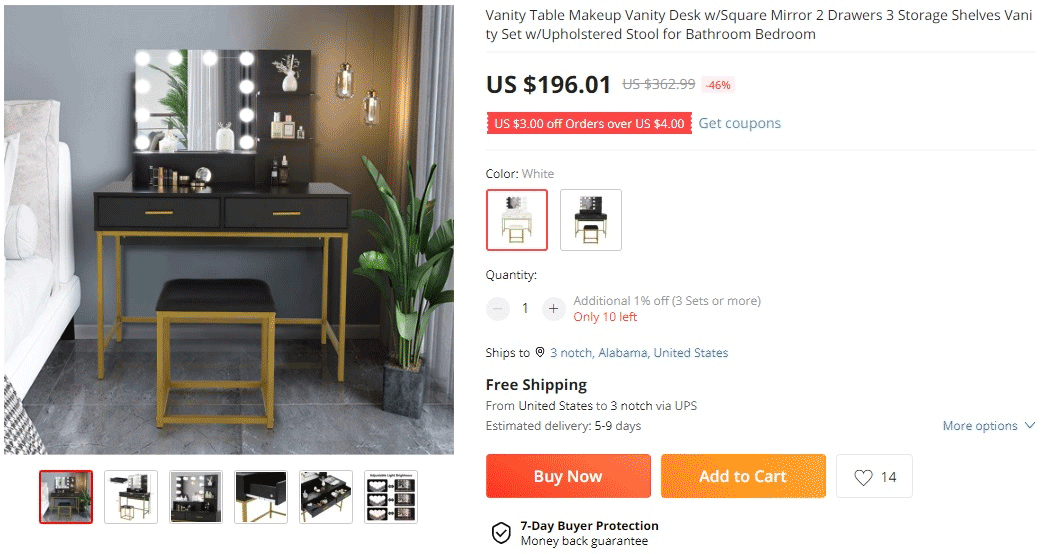View the fifth thumbnail with open drawers
Viewport: 1043px width, 554px height.
(x=326, y=497)
